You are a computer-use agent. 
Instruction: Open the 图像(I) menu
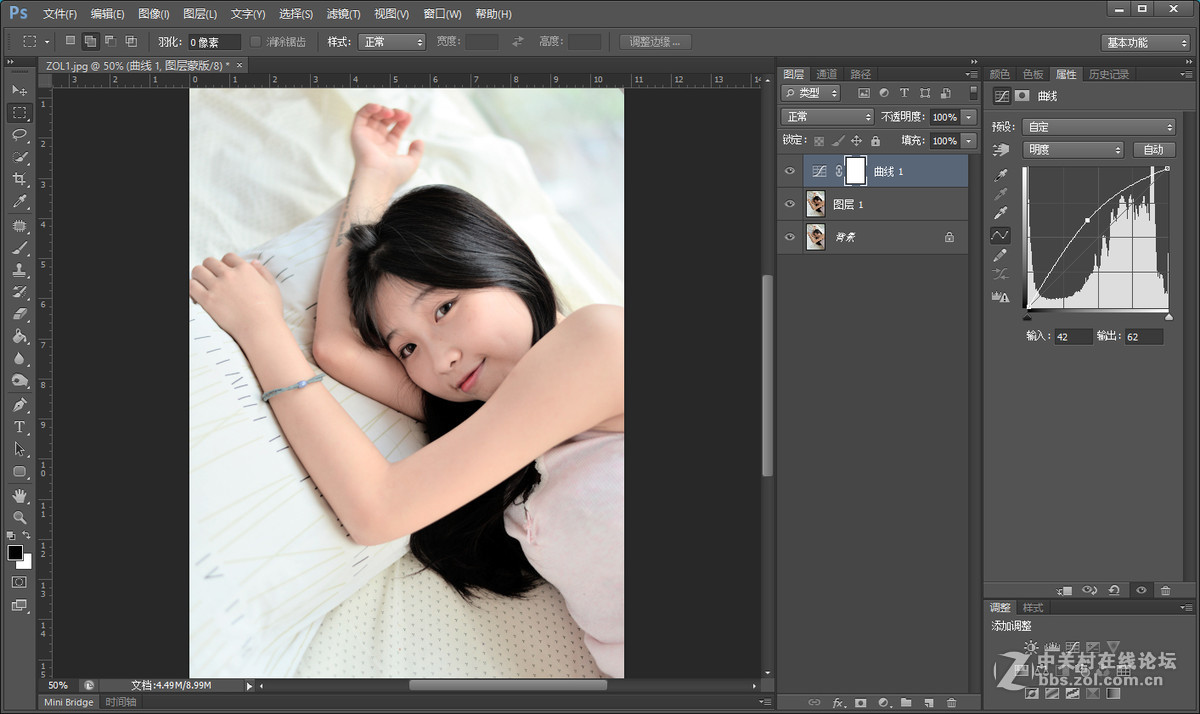154,14
